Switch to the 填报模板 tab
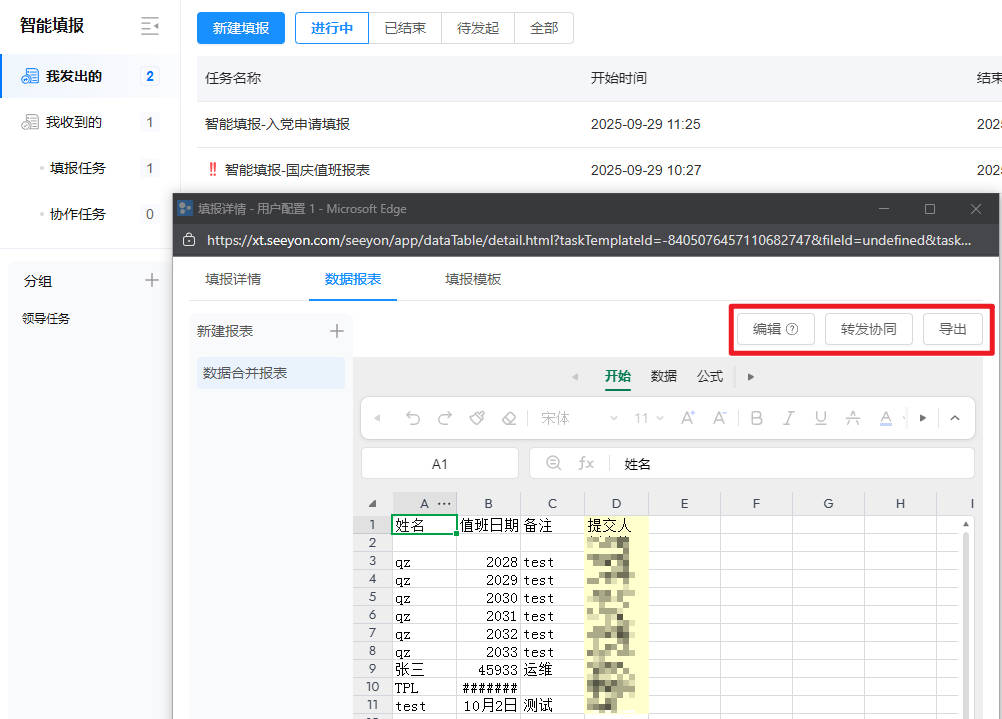Viewport: 1002px width, 719px height. (473, 280)
